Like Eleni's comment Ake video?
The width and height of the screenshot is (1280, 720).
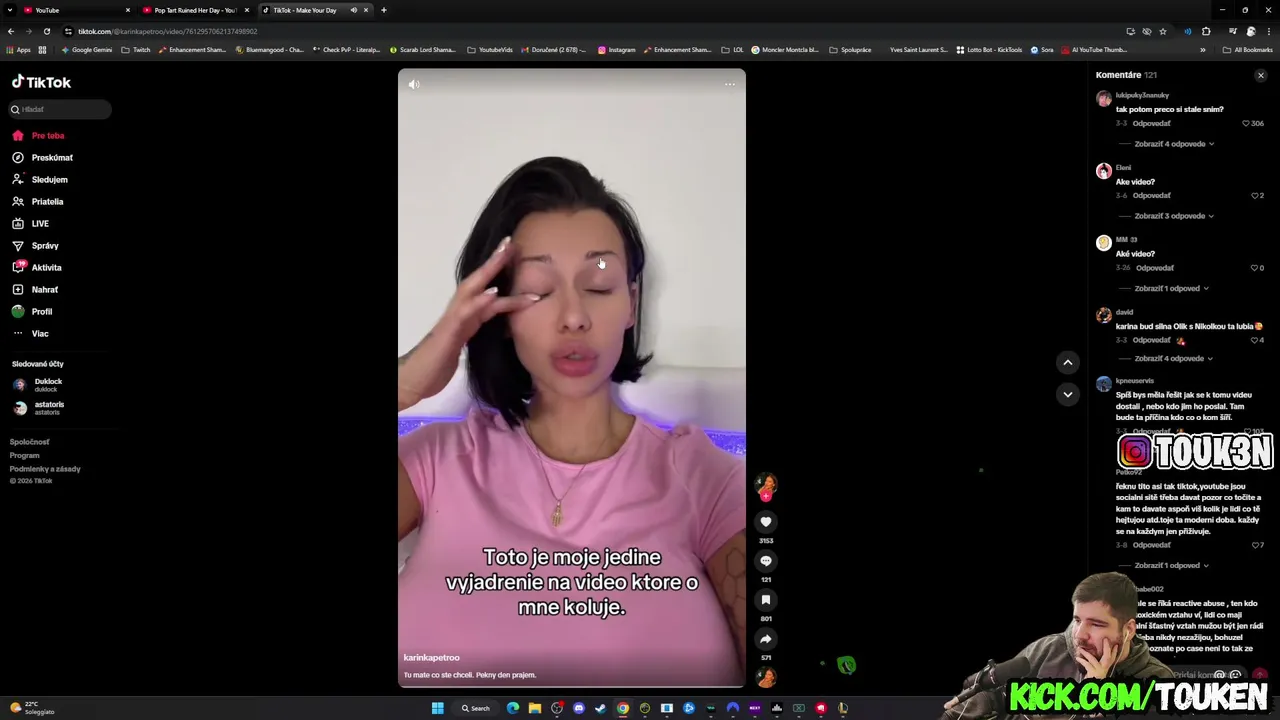[1255, 195]
